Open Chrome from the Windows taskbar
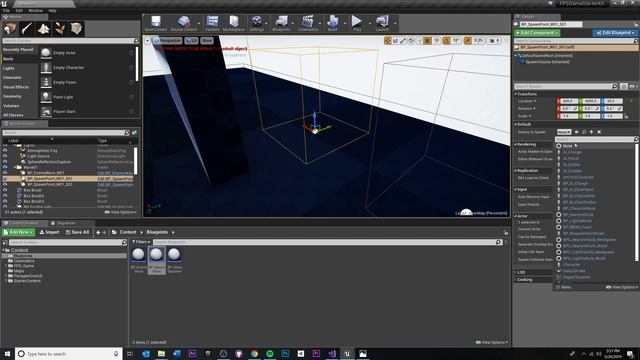This screenshot has height=360, width=640. [x=254, y=353]
